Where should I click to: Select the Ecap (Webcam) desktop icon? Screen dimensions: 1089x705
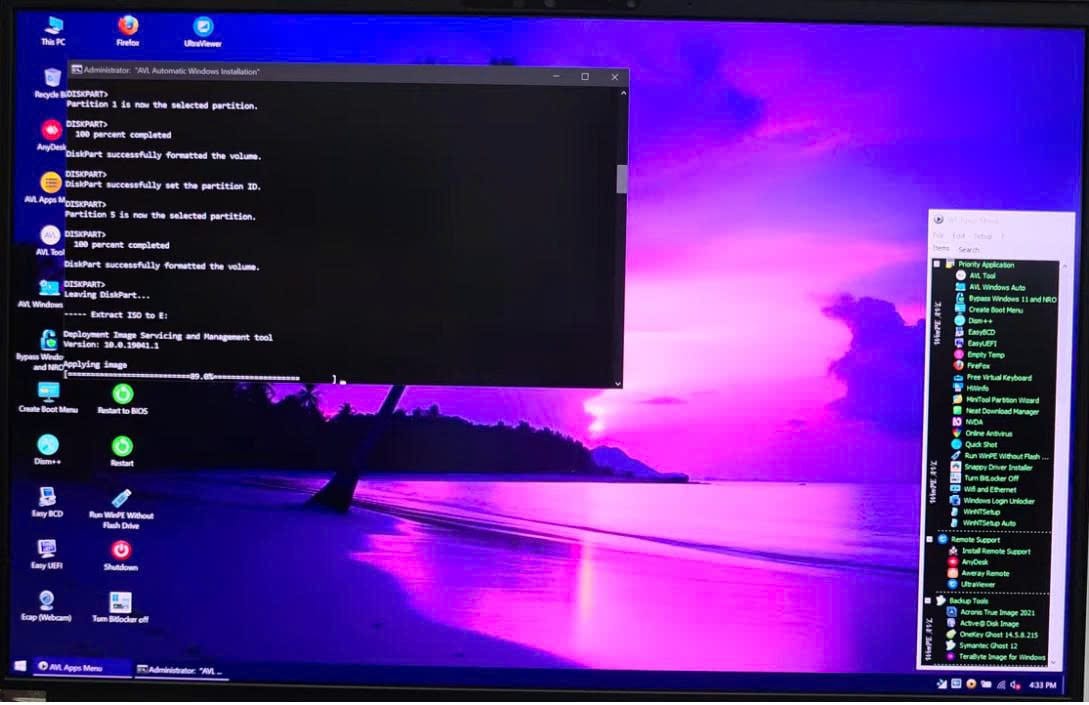click(47, 606)
